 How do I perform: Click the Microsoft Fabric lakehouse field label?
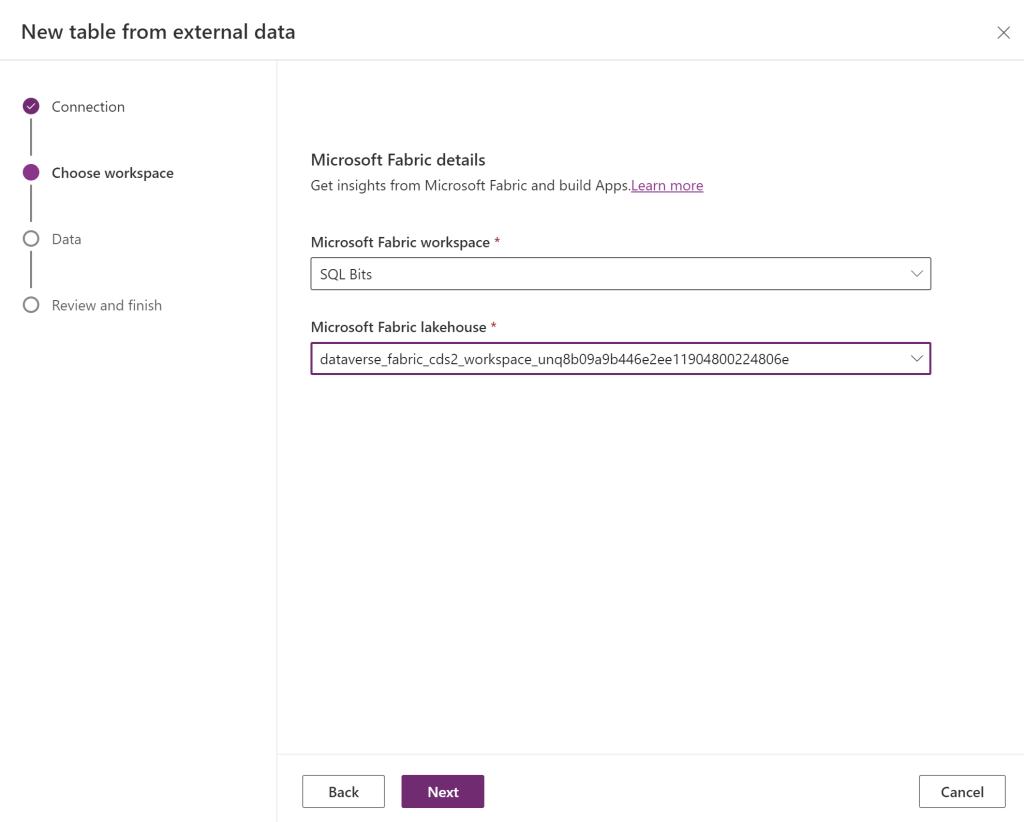pyautogui.click(x=399, y=327)
